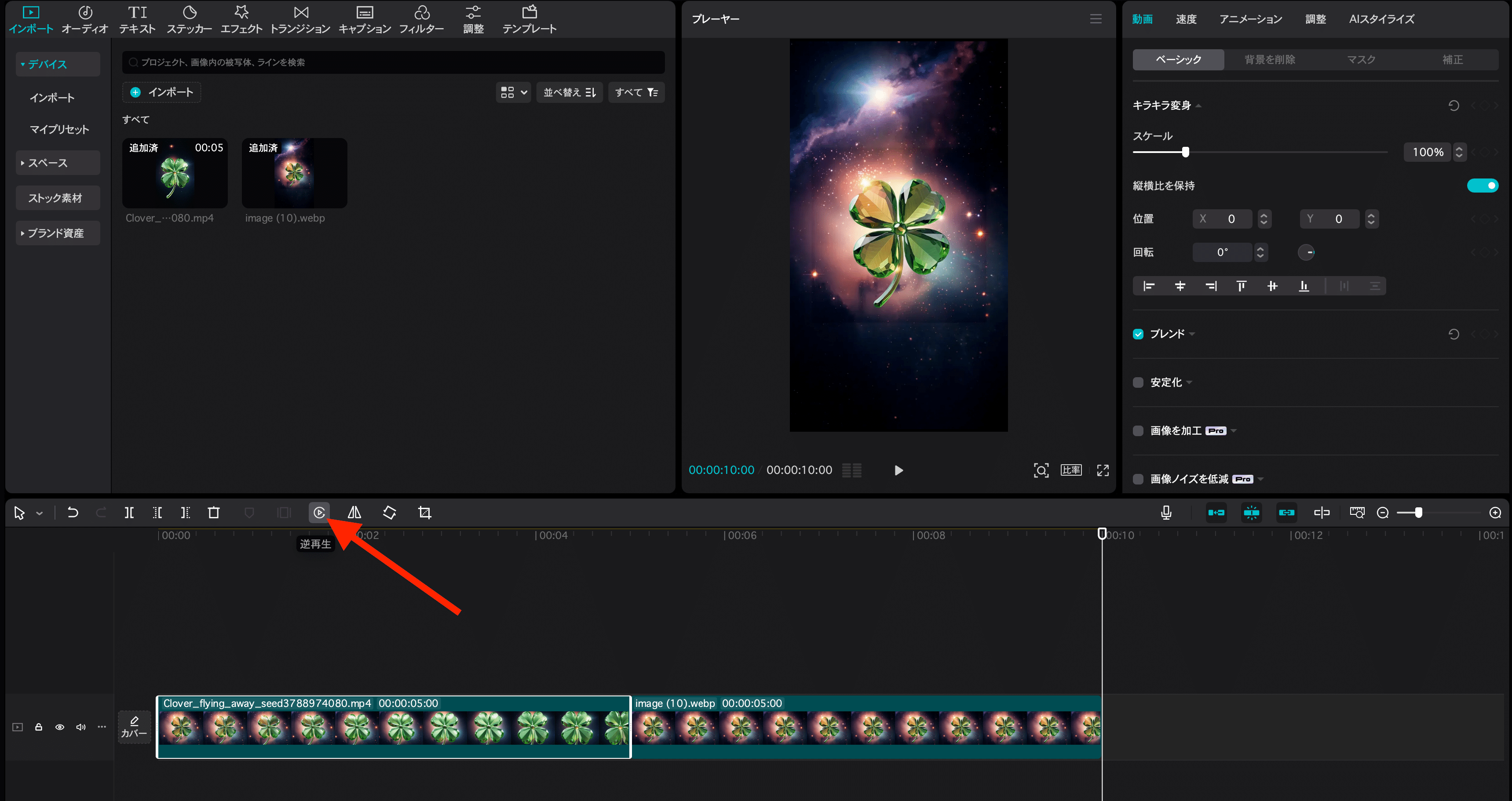This screenshot has height=801, width=1512.
Task: Select the crop tool in timeline toolbar
Action: coord(424,512)
